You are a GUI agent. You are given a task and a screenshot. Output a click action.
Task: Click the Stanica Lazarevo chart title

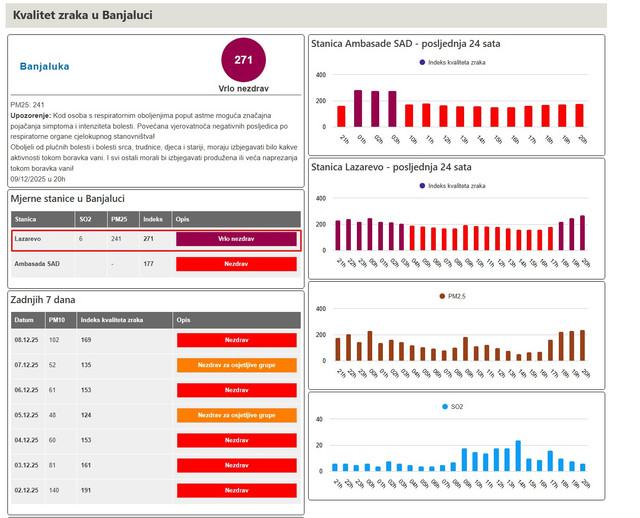(x=391, y=167)
